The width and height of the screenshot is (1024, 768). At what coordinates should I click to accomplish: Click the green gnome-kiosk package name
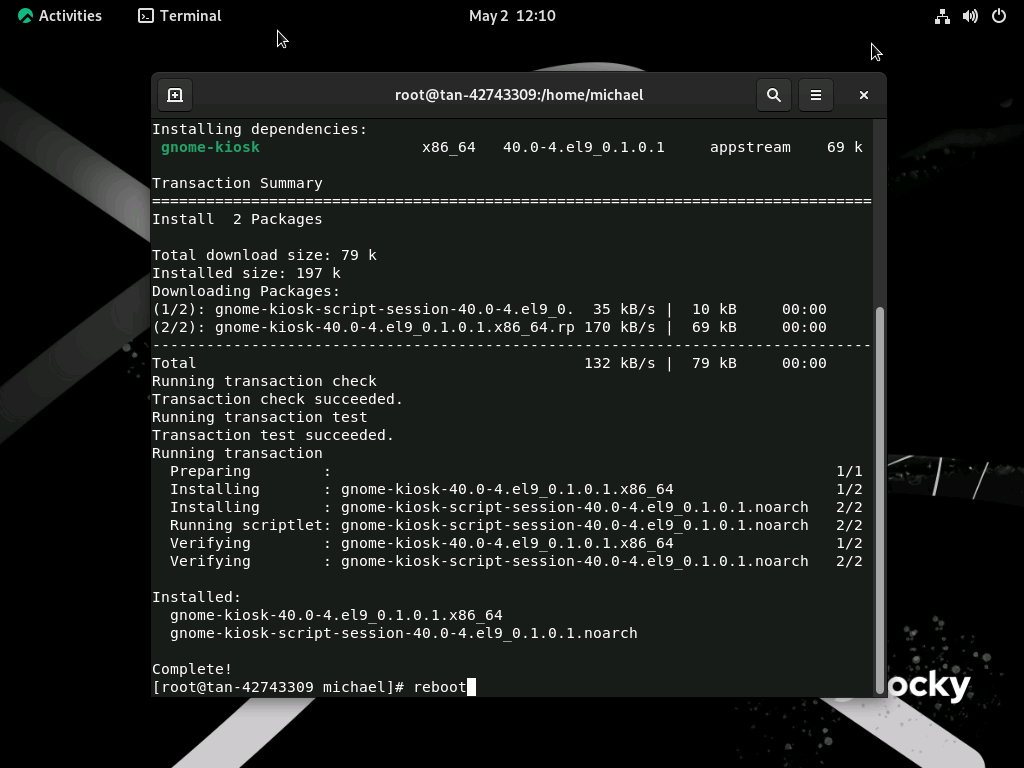[x=210, y=147]
